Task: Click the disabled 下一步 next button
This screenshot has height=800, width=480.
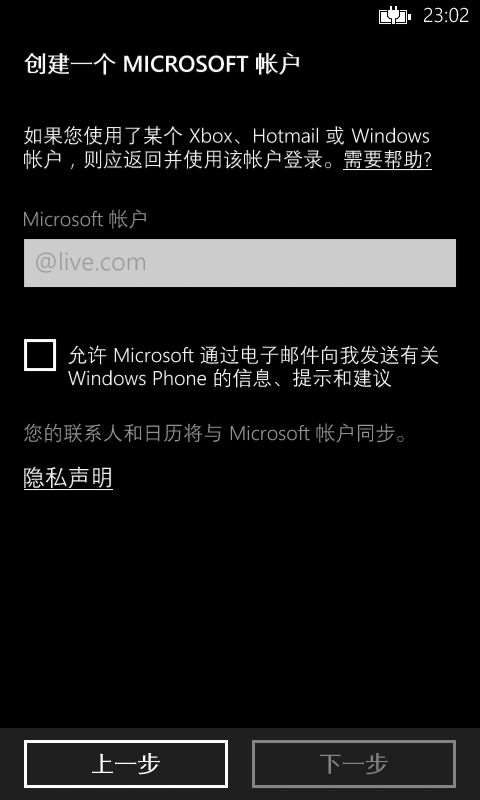Action: tap(354, 764)
